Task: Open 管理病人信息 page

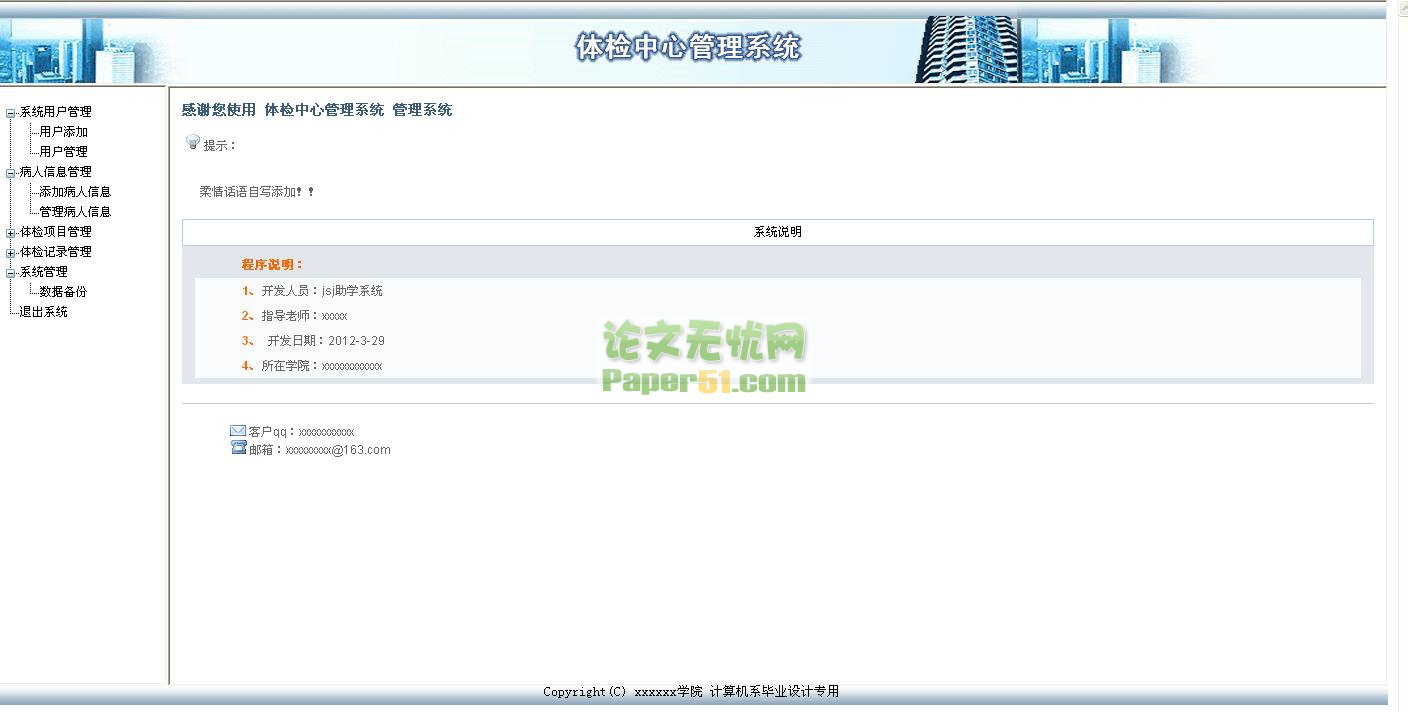Action: (75, 212)
